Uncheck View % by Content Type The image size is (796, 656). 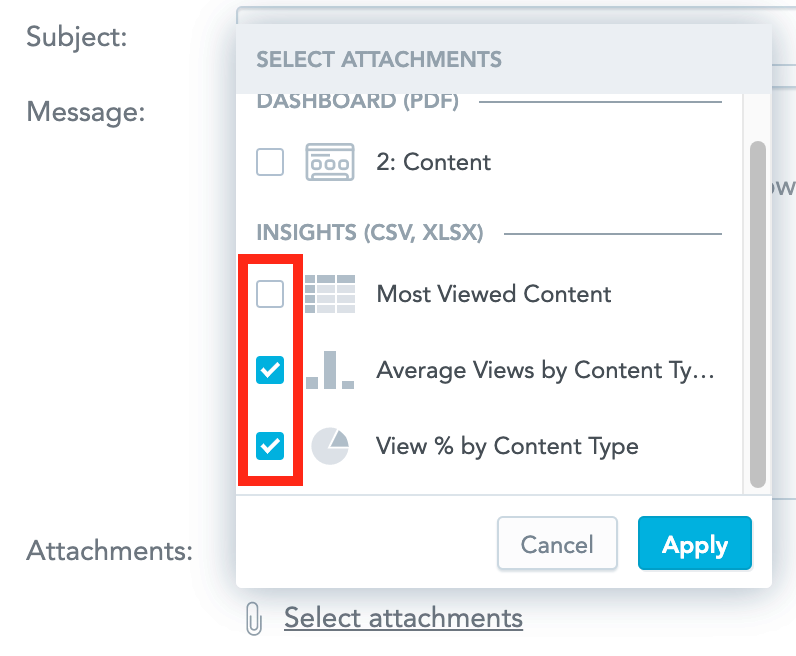coord(270,446)
